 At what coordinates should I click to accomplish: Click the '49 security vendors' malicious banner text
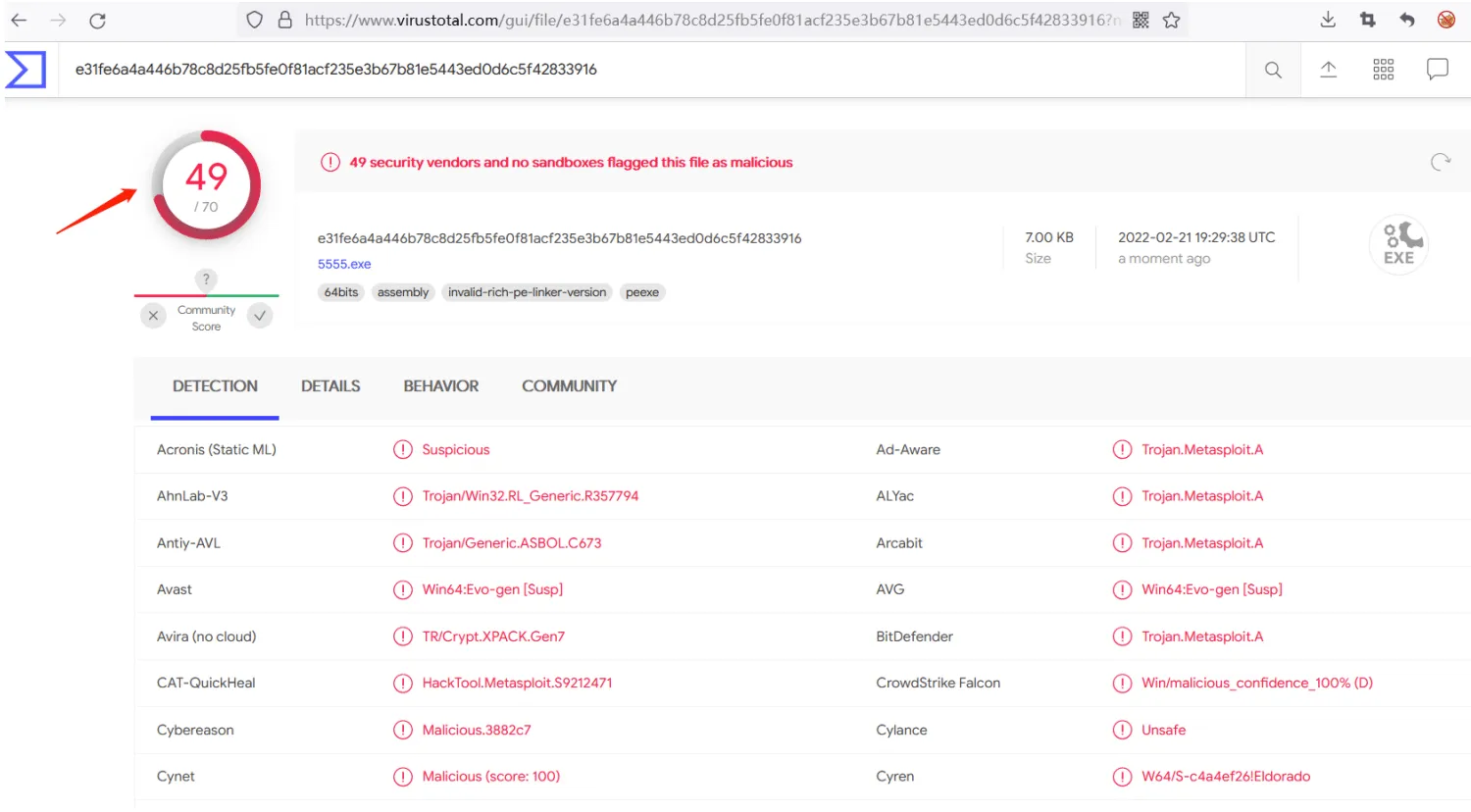(x=572, y=163)
